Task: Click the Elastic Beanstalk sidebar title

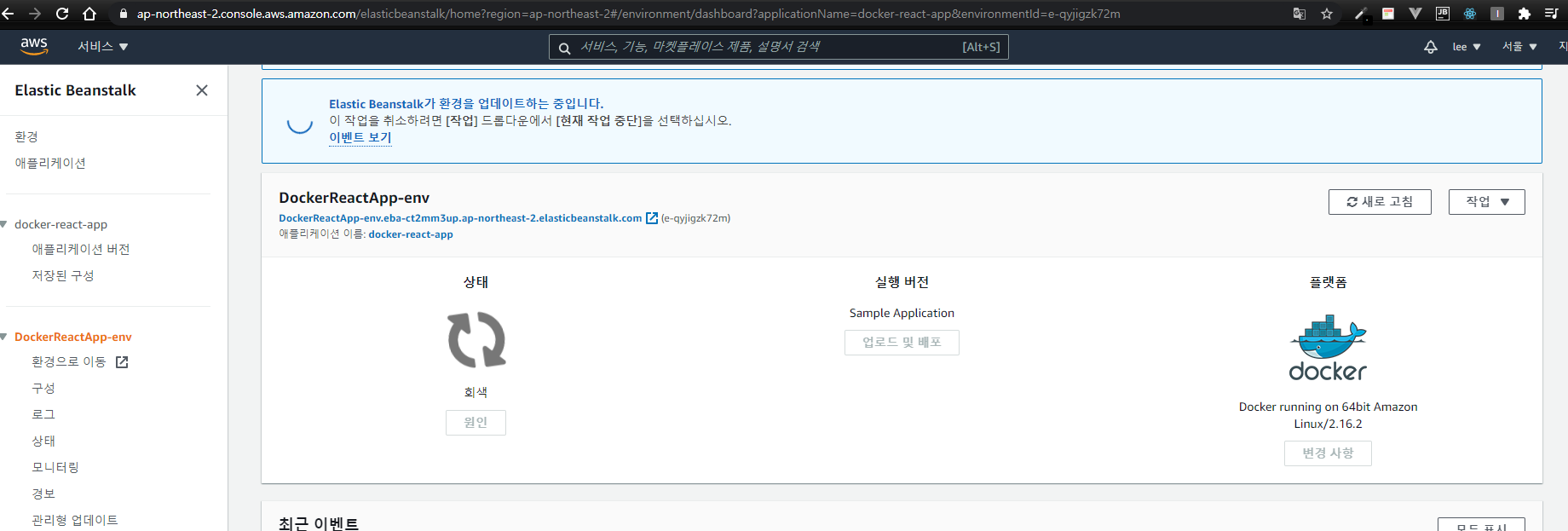Action: [75, 90]
